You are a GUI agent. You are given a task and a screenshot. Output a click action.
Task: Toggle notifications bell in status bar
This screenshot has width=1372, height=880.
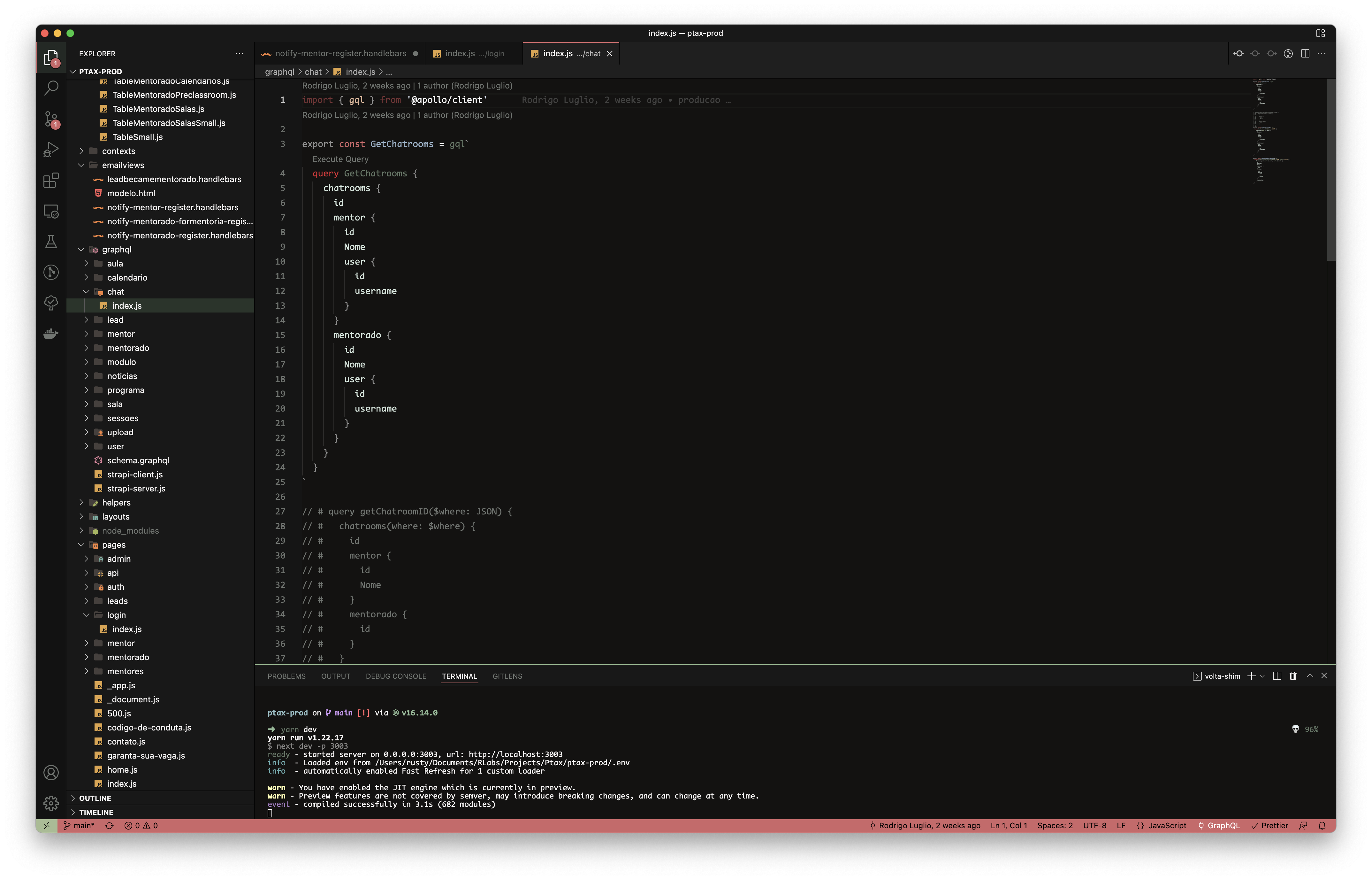coord(1322,826)
